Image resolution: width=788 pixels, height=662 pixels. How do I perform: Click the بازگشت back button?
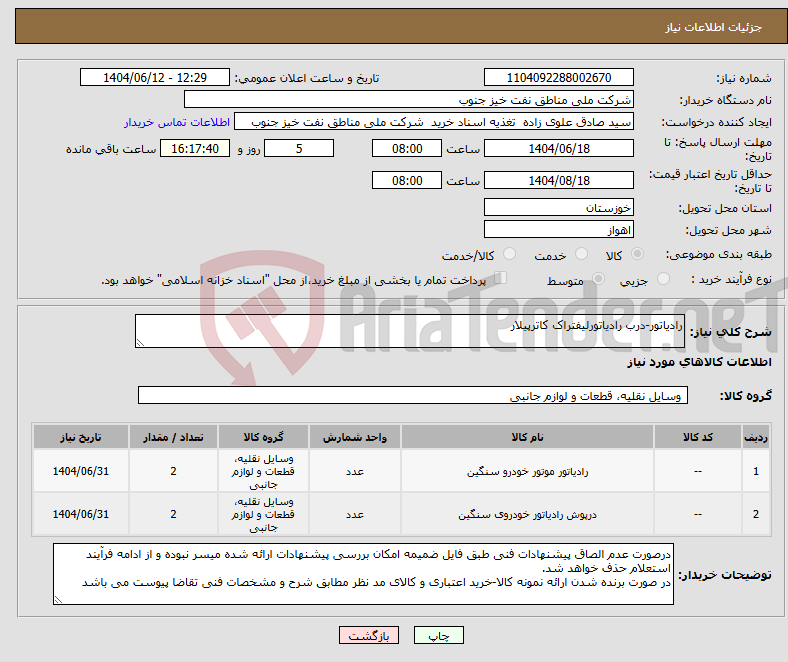[x=369, y=635]
